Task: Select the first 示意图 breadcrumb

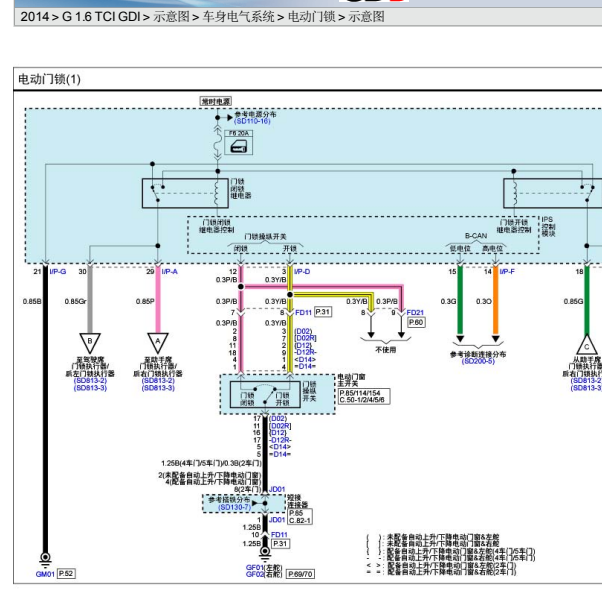Action: click(172, 17)
